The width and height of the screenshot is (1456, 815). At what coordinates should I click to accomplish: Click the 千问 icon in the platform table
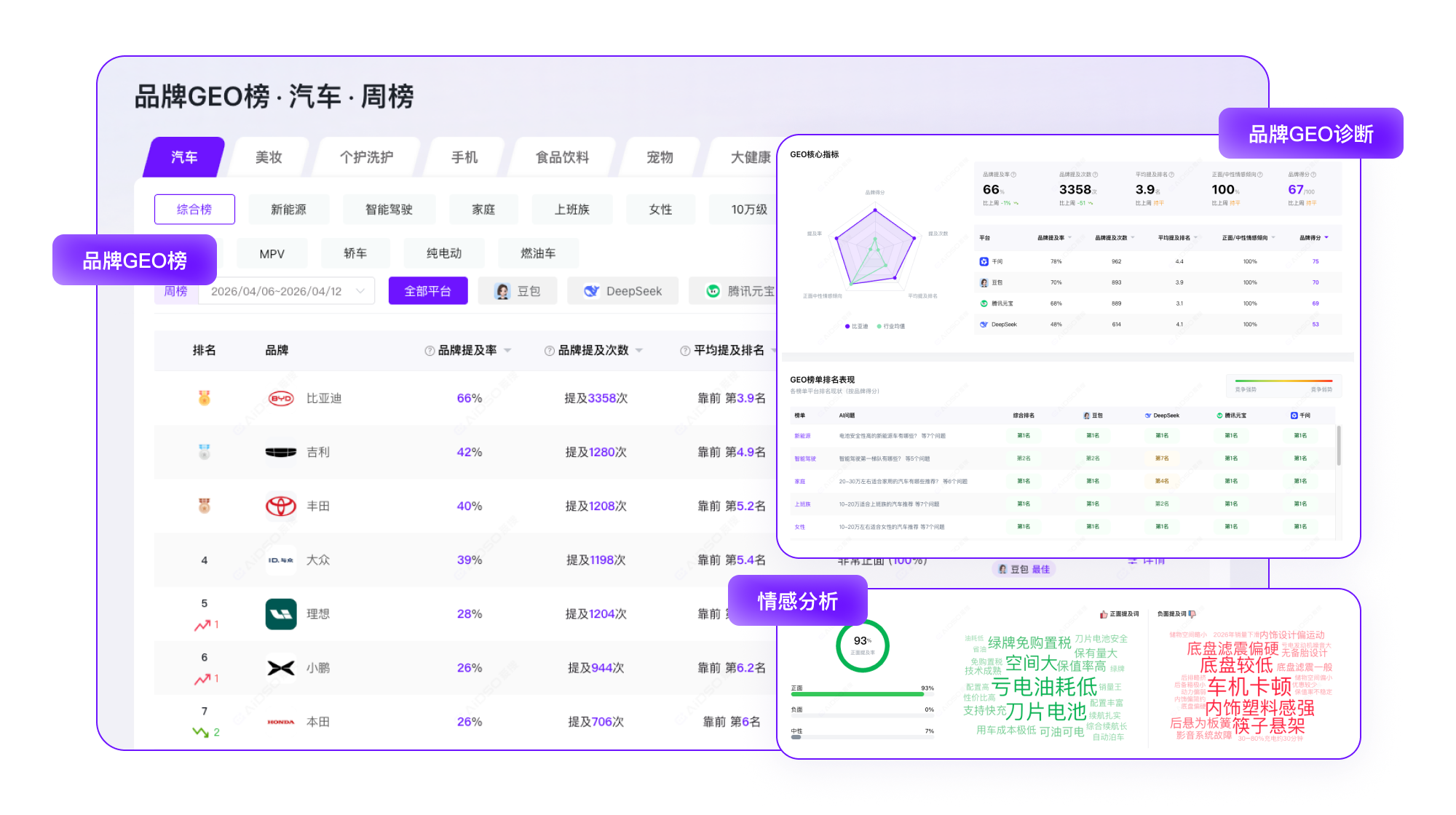pyautogui.click(x=984, y=261)
